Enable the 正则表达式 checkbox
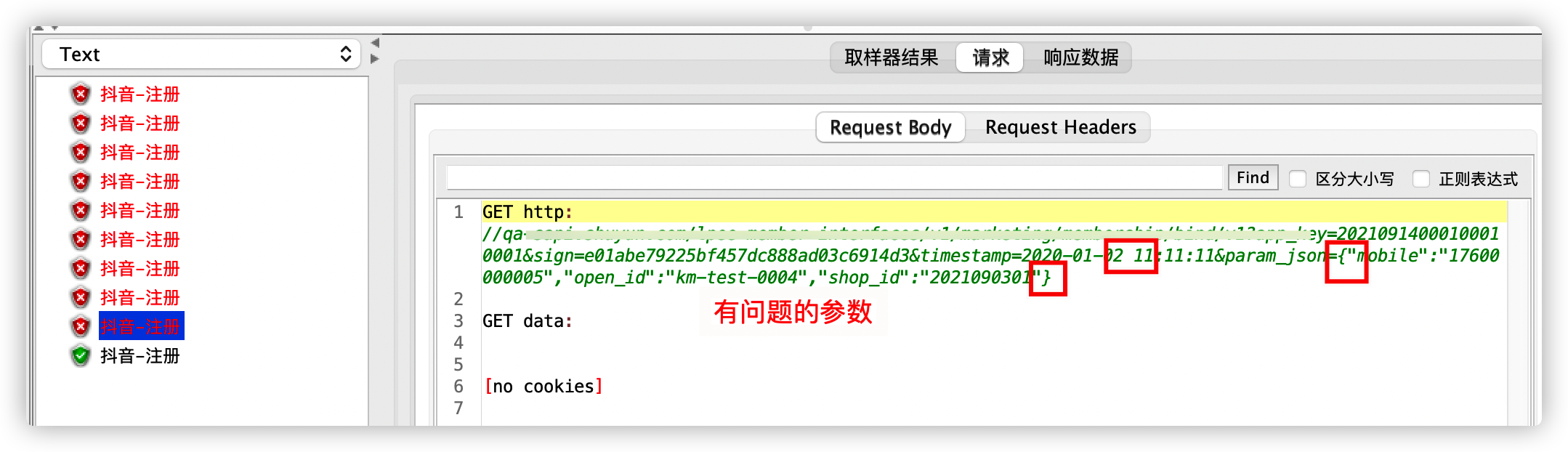The height and width of the screenshot is (452, 1568). [x=1421, y=179]
